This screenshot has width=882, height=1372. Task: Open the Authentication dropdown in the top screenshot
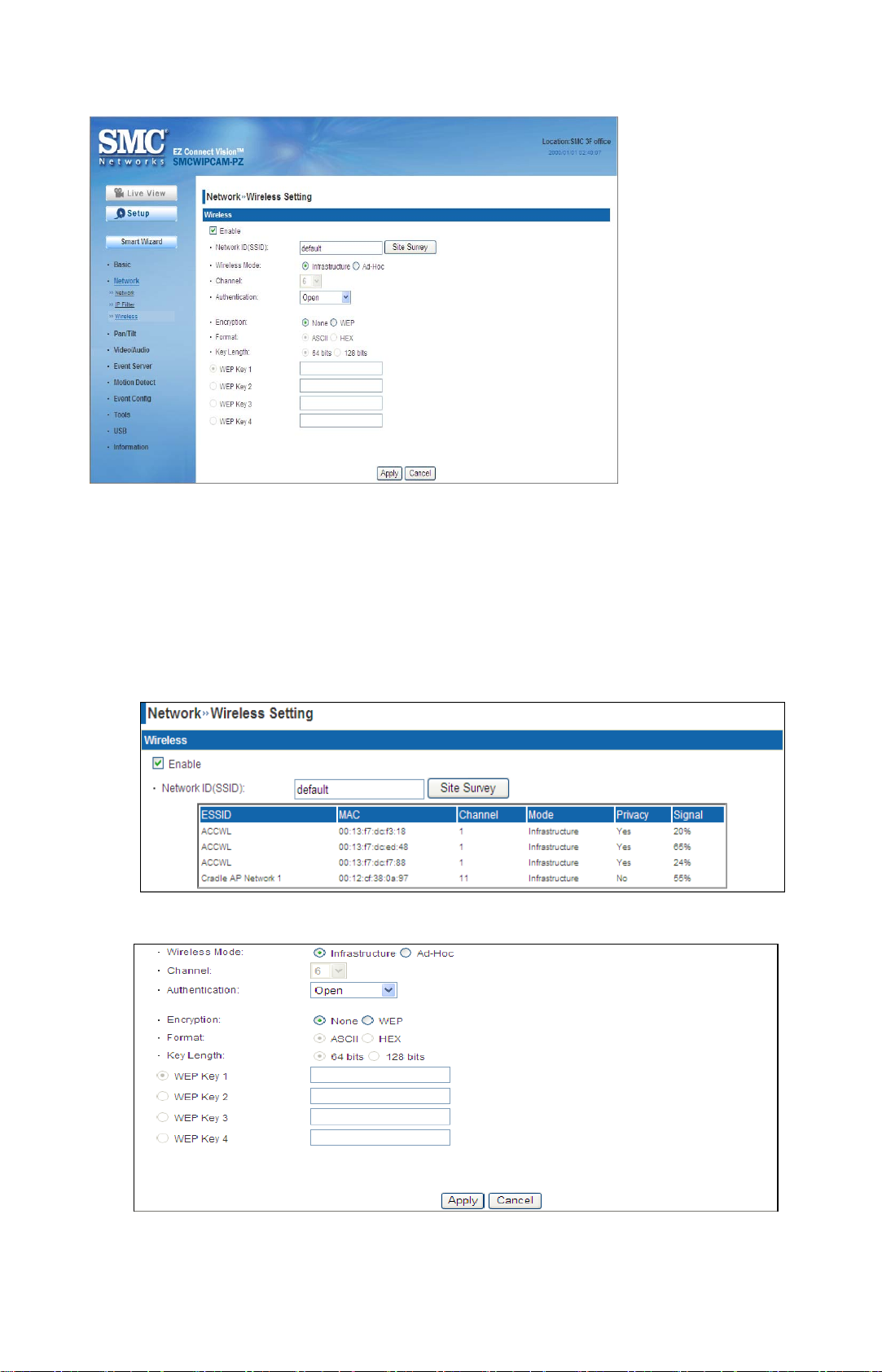pos(325,297)
